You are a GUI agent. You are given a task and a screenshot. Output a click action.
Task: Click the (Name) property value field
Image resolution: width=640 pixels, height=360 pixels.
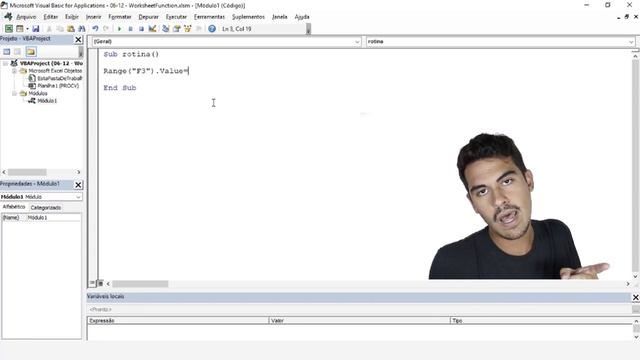point(53,218)
